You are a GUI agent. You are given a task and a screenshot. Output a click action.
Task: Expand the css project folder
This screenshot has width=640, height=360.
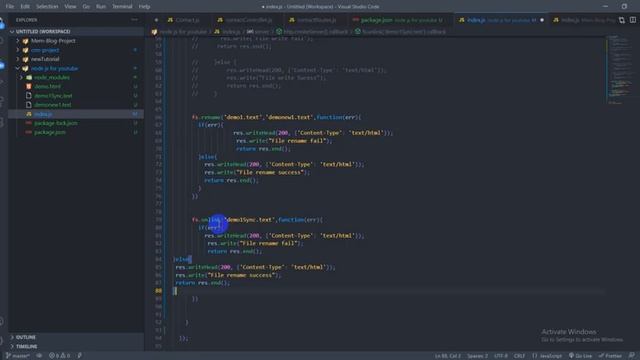click(x=76, y=50)
